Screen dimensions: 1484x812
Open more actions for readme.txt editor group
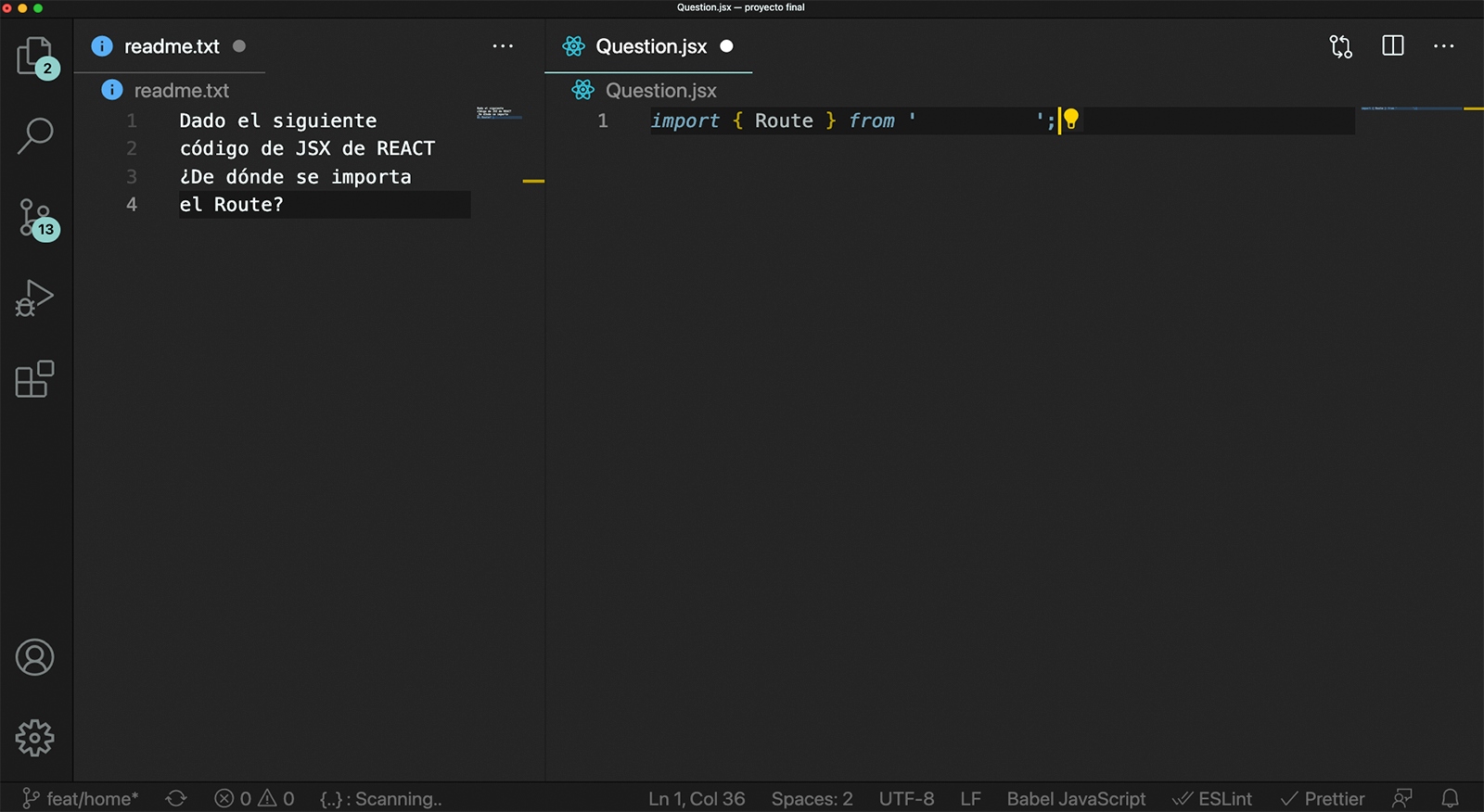coord(503,46)
